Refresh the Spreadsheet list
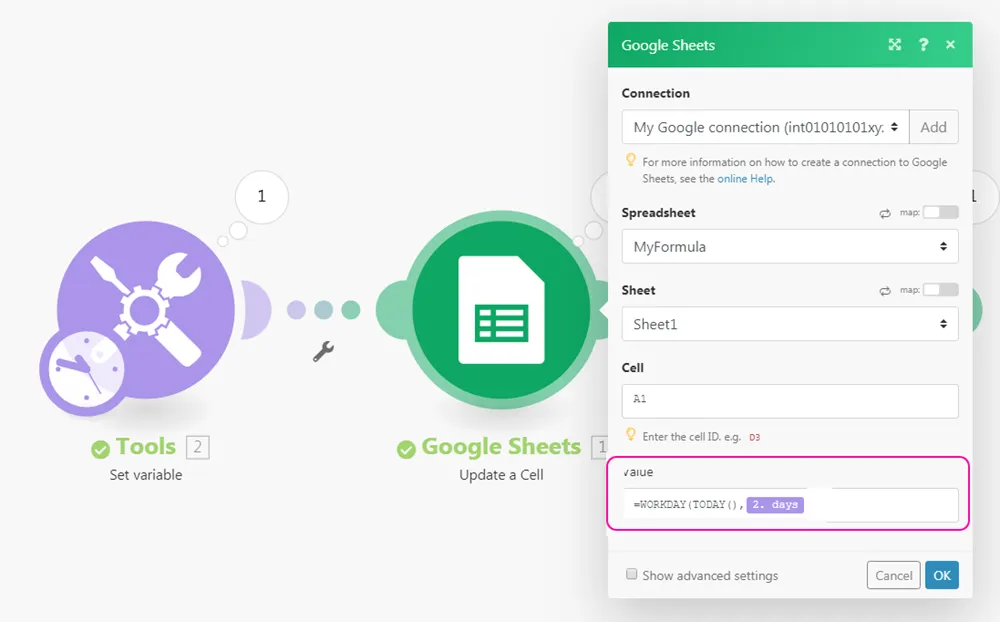Viewport: 1000px width, 622px height. point(885,214)
